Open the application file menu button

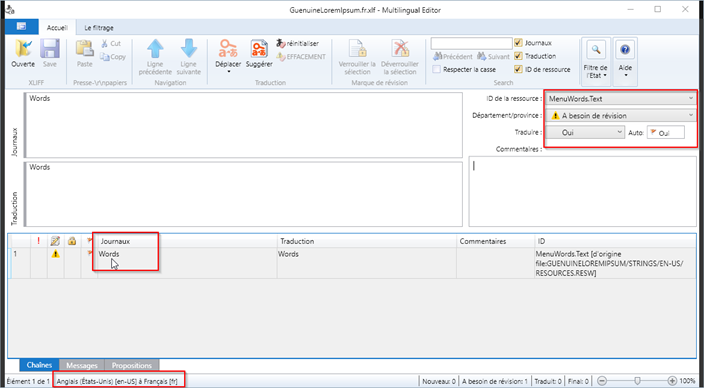pos(21,27)
